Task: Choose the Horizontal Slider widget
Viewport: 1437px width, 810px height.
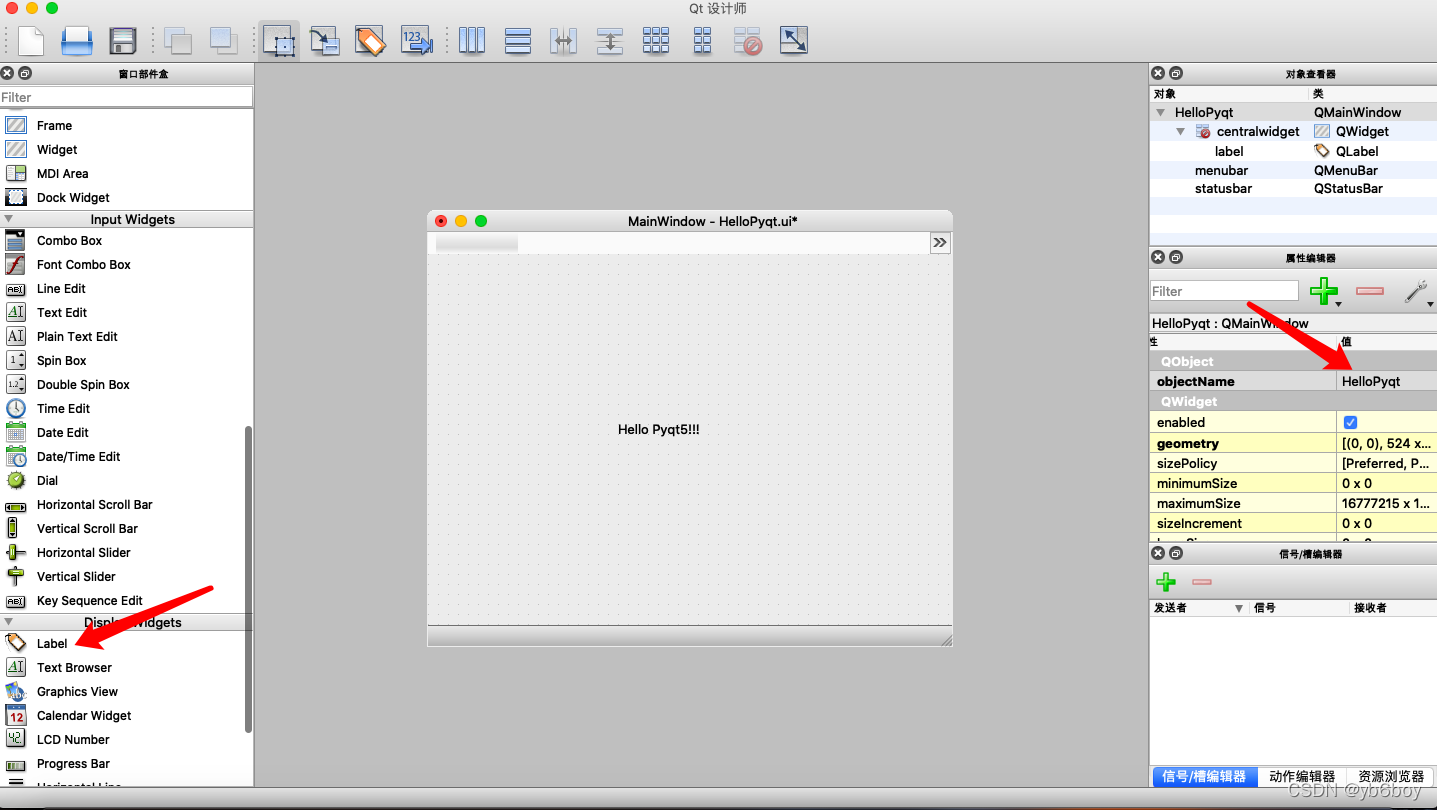Action: [x=83, y=552]
